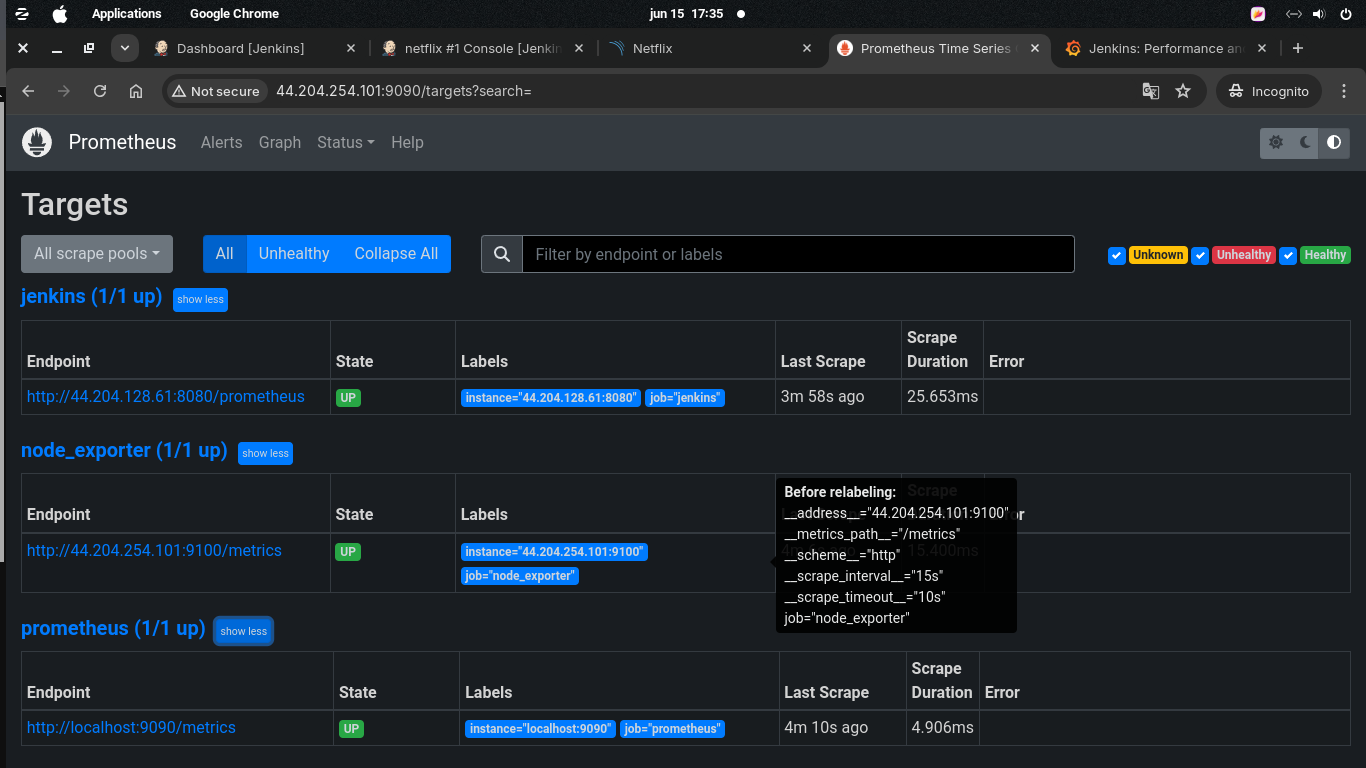Collapse node_exporter pool with show less
The width and height of the screenshot is (1366, 768).
click(265, 453)
